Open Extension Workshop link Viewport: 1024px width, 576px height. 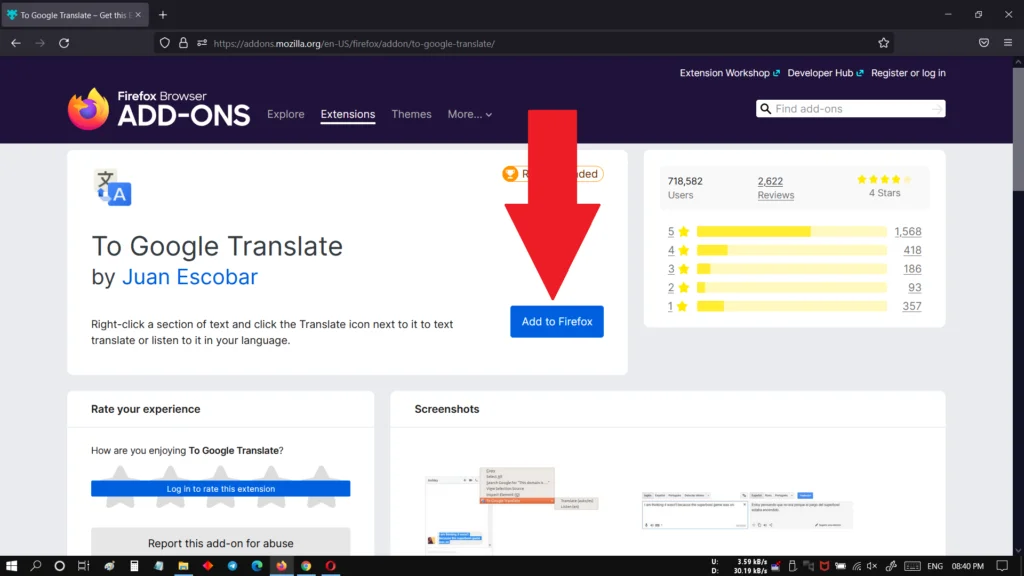pos(729,73)
